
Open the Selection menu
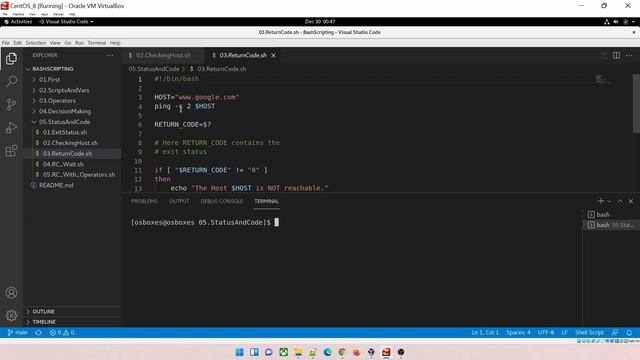click(36, 43)
